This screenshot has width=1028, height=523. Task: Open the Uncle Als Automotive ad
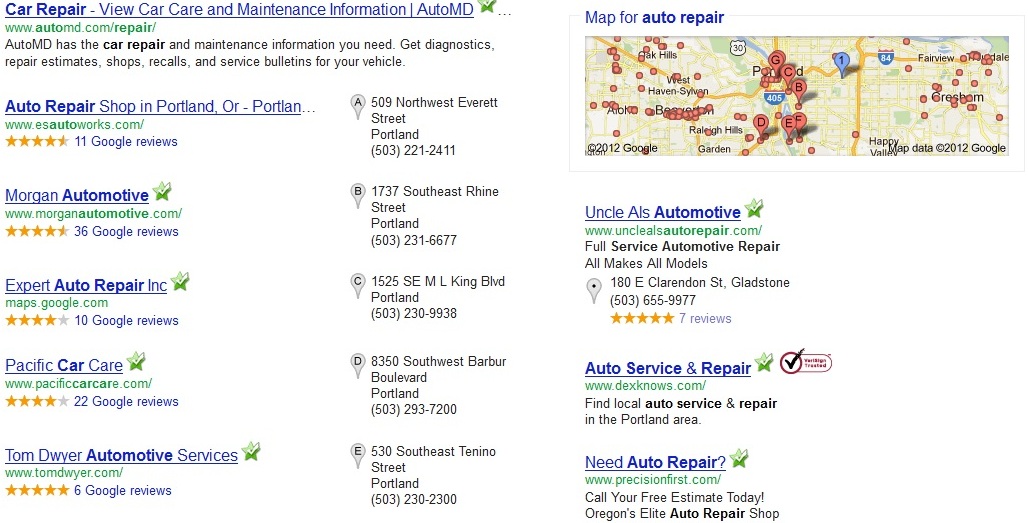point(663,212)
